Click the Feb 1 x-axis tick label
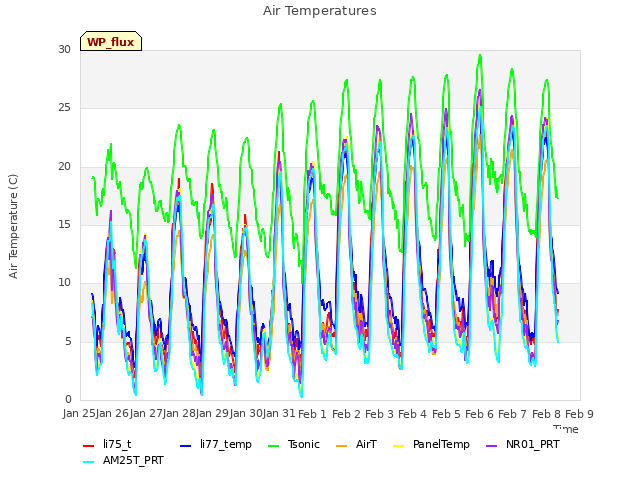Image resolution: width=640 pixels, height=480 pixels. pyautogui.click(x=312, y=414)
